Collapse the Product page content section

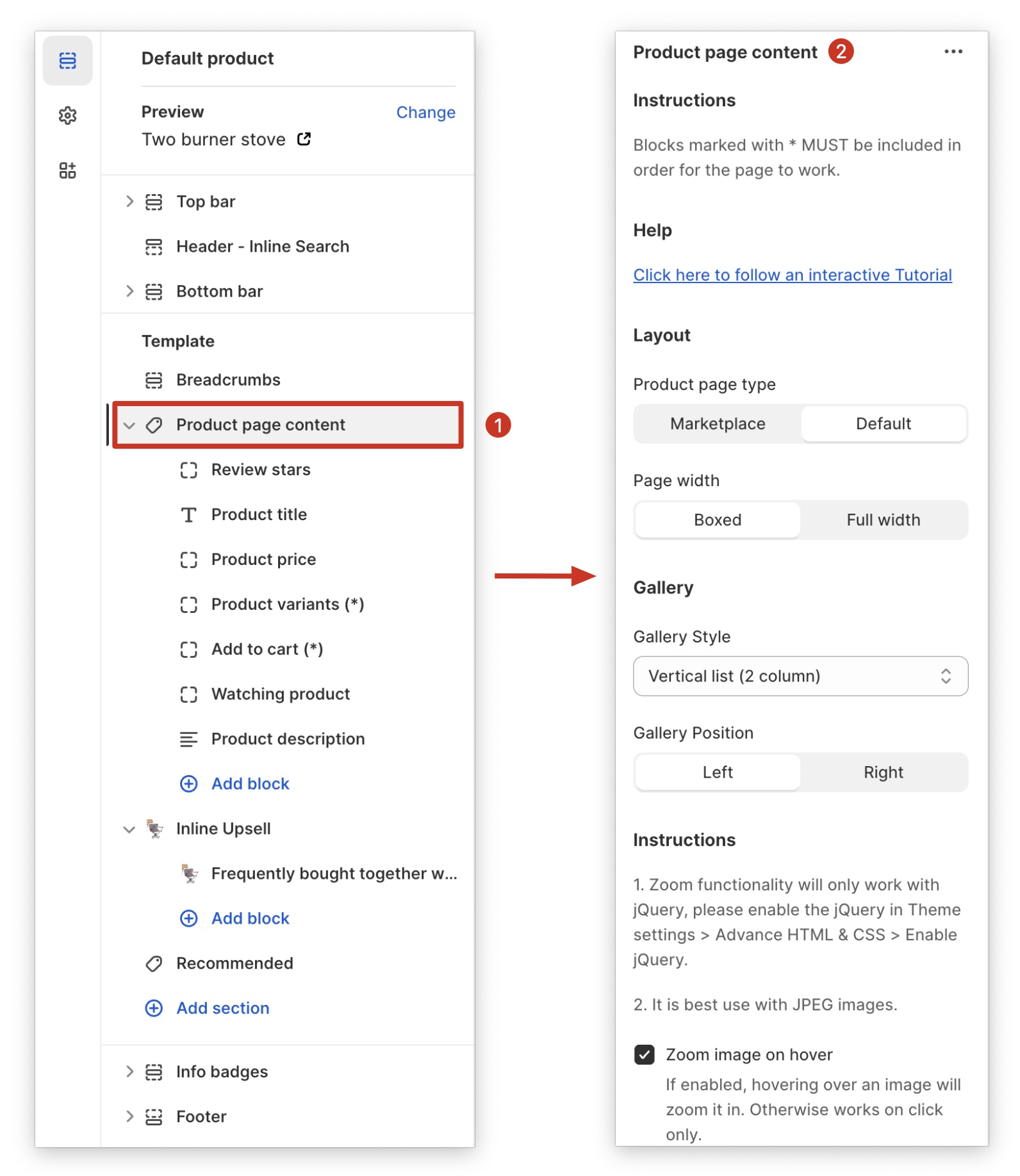[129, 425]
